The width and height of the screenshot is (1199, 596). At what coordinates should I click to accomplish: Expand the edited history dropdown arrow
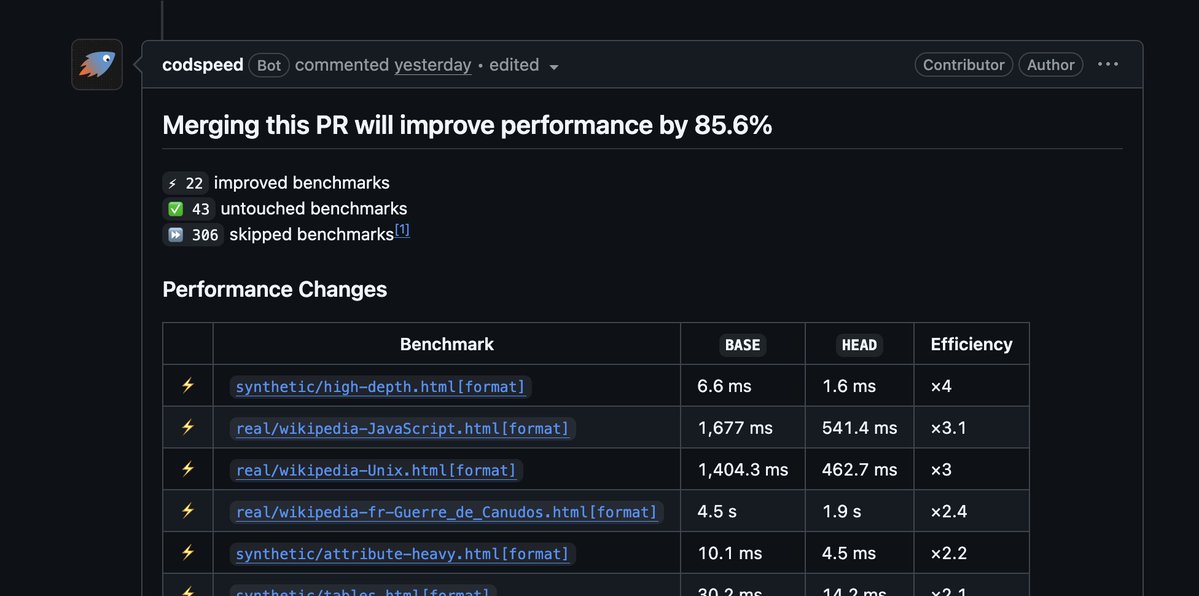pos(554,67)
